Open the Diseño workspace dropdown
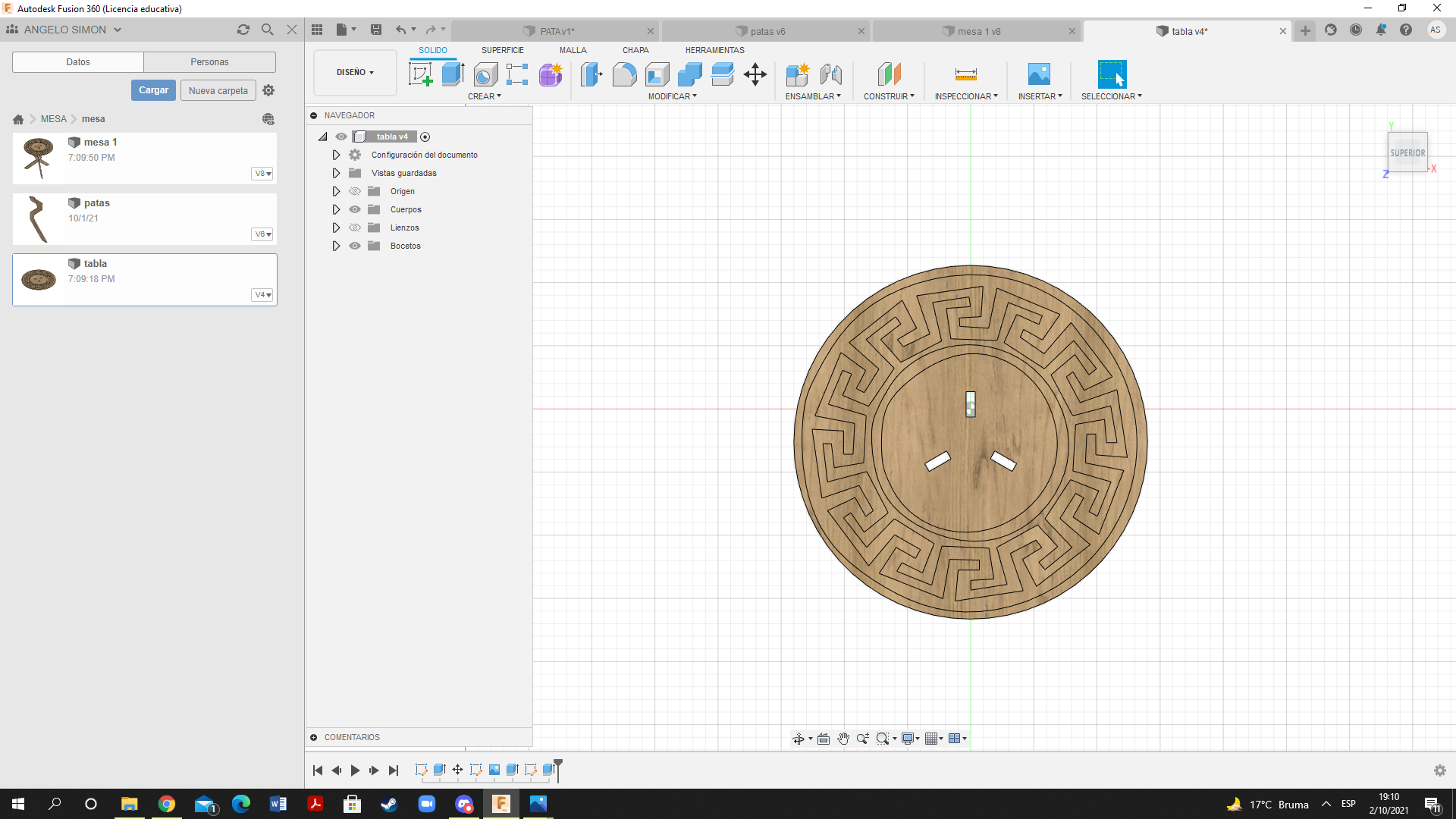This screenshot has width=1456, height=819. [355, 73]
